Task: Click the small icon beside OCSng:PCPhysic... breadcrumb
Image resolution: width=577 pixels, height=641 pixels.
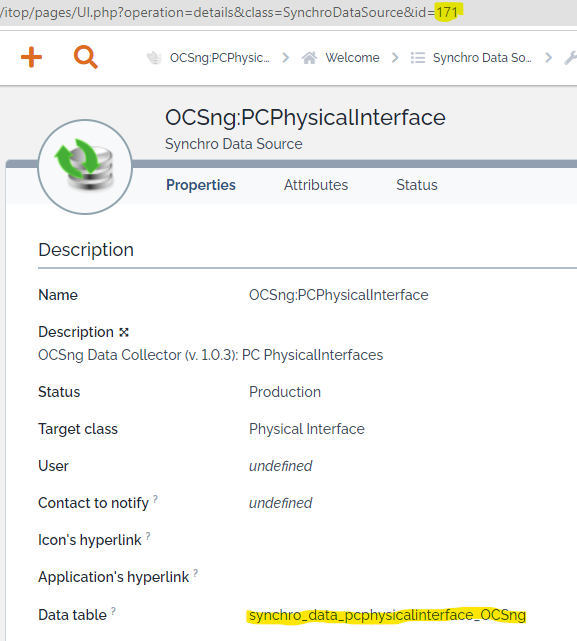Action: 154,58
